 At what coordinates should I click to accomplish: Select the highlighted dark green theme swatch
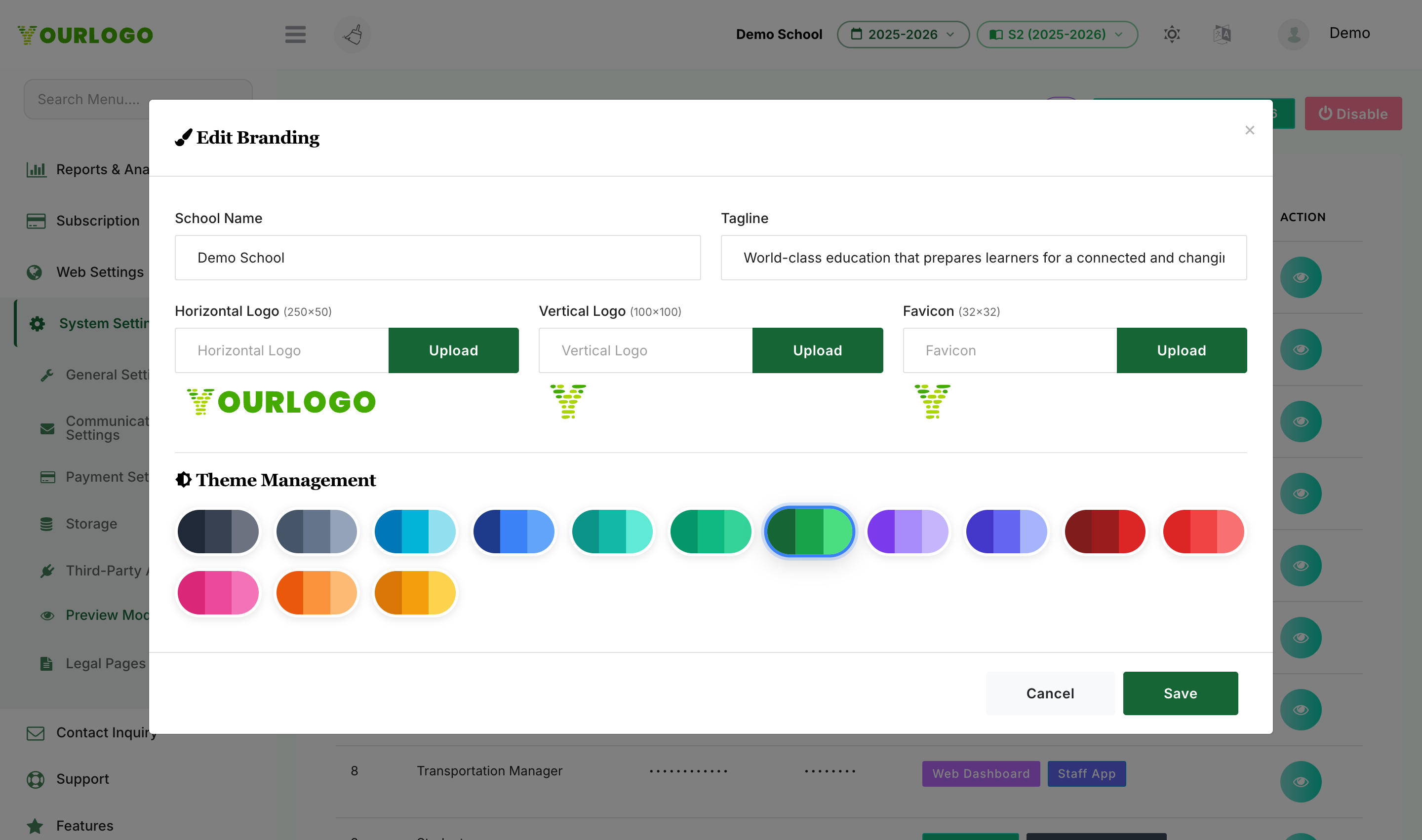click(809, 532)
